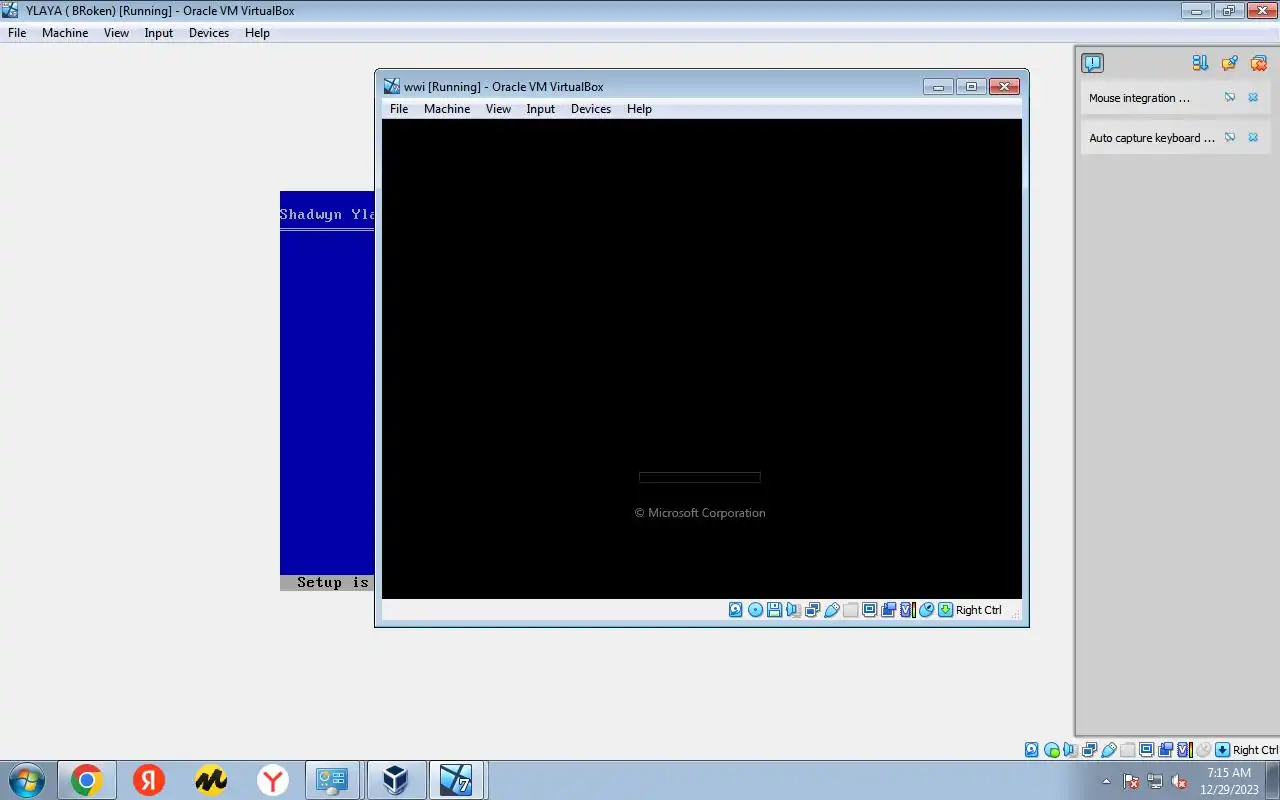Click network indicator in wwi status bar
Screen dimensions: 1280x800
click(812, 610)
